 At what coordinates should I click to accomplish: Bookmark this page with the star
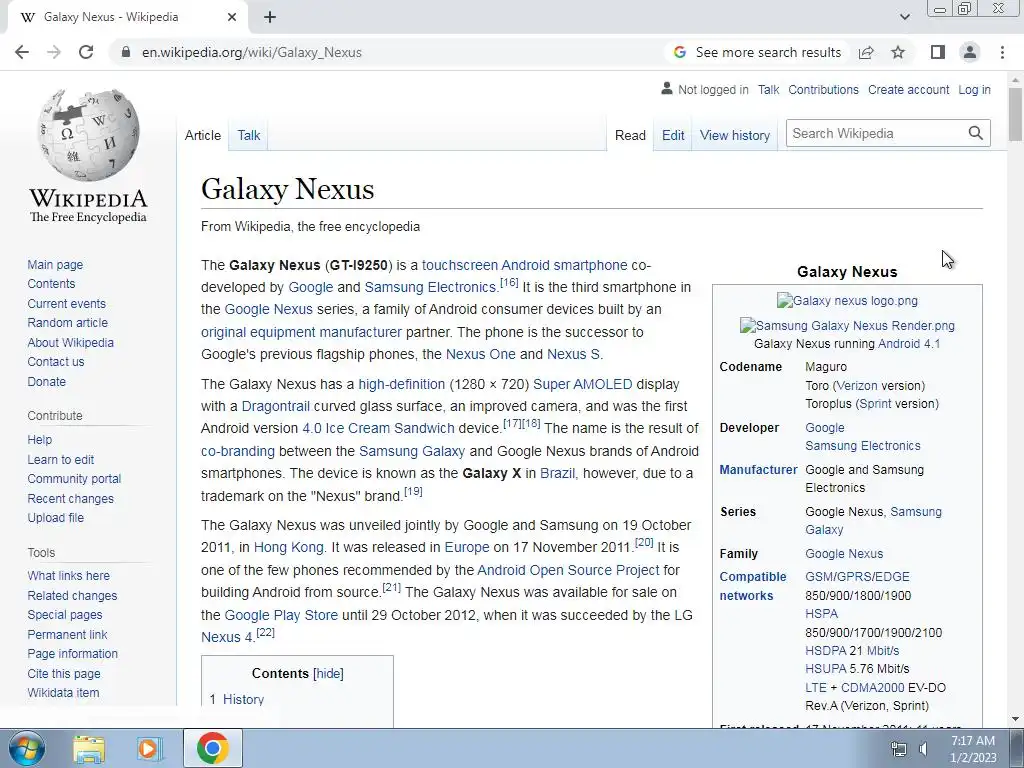click(x=899, y=52)
